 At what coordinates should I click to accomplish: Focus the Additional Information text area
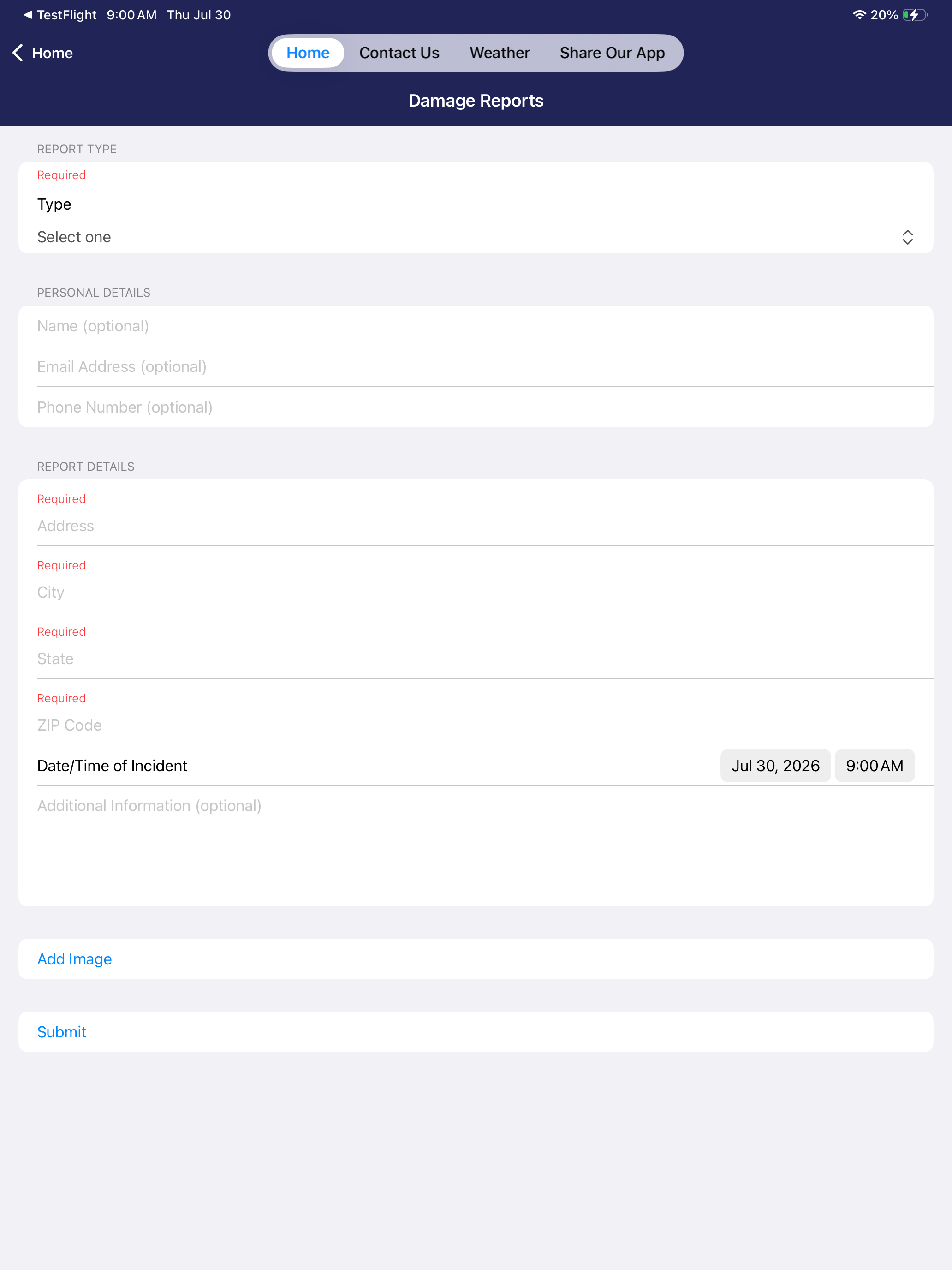(x=476, y=846)
